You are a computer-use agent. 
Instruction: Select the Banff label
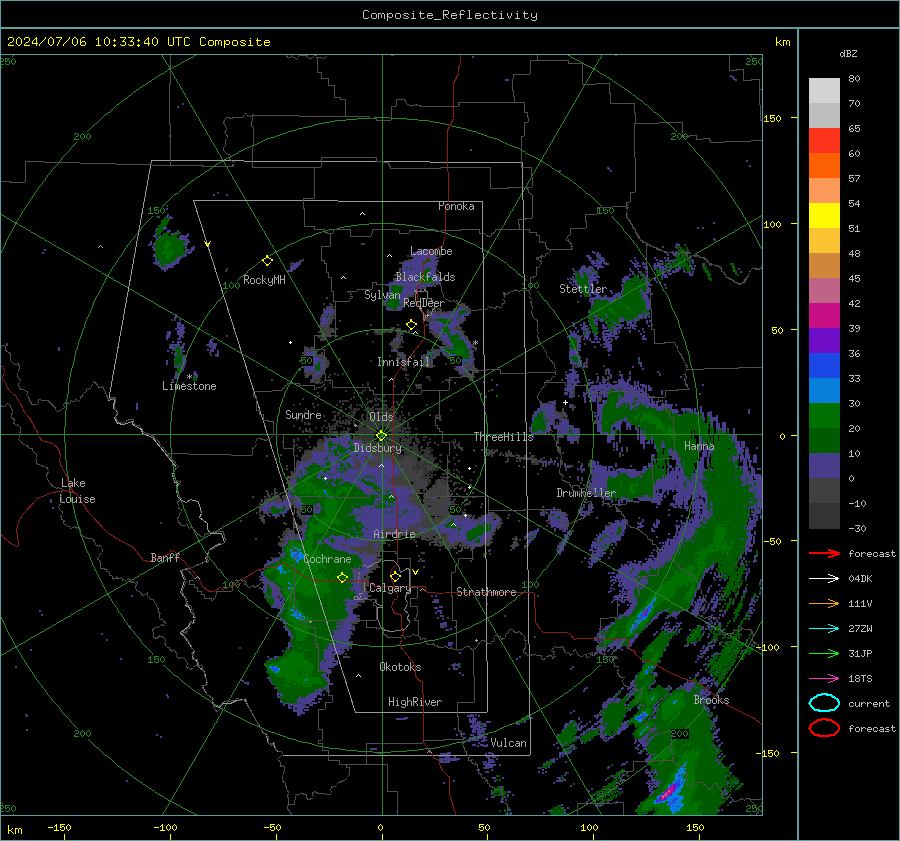165,558
